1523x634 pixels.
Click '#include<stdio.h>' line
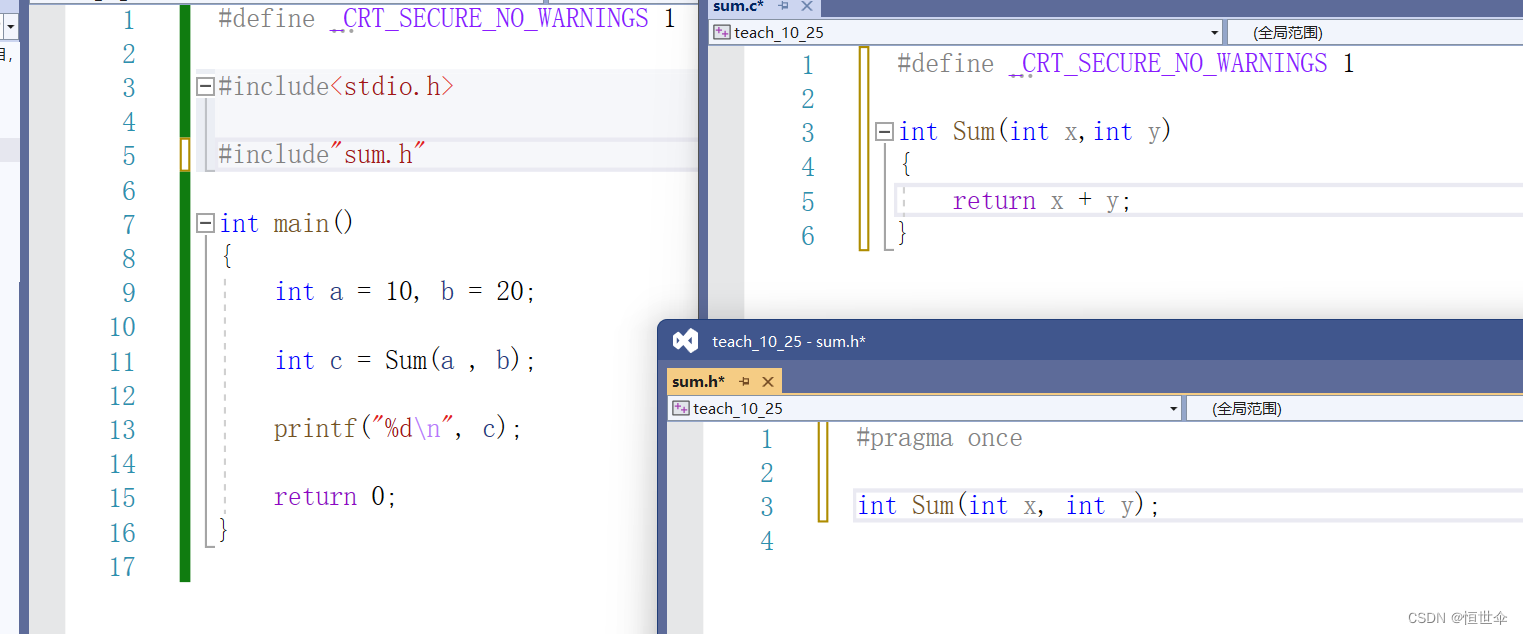(336, 87)
